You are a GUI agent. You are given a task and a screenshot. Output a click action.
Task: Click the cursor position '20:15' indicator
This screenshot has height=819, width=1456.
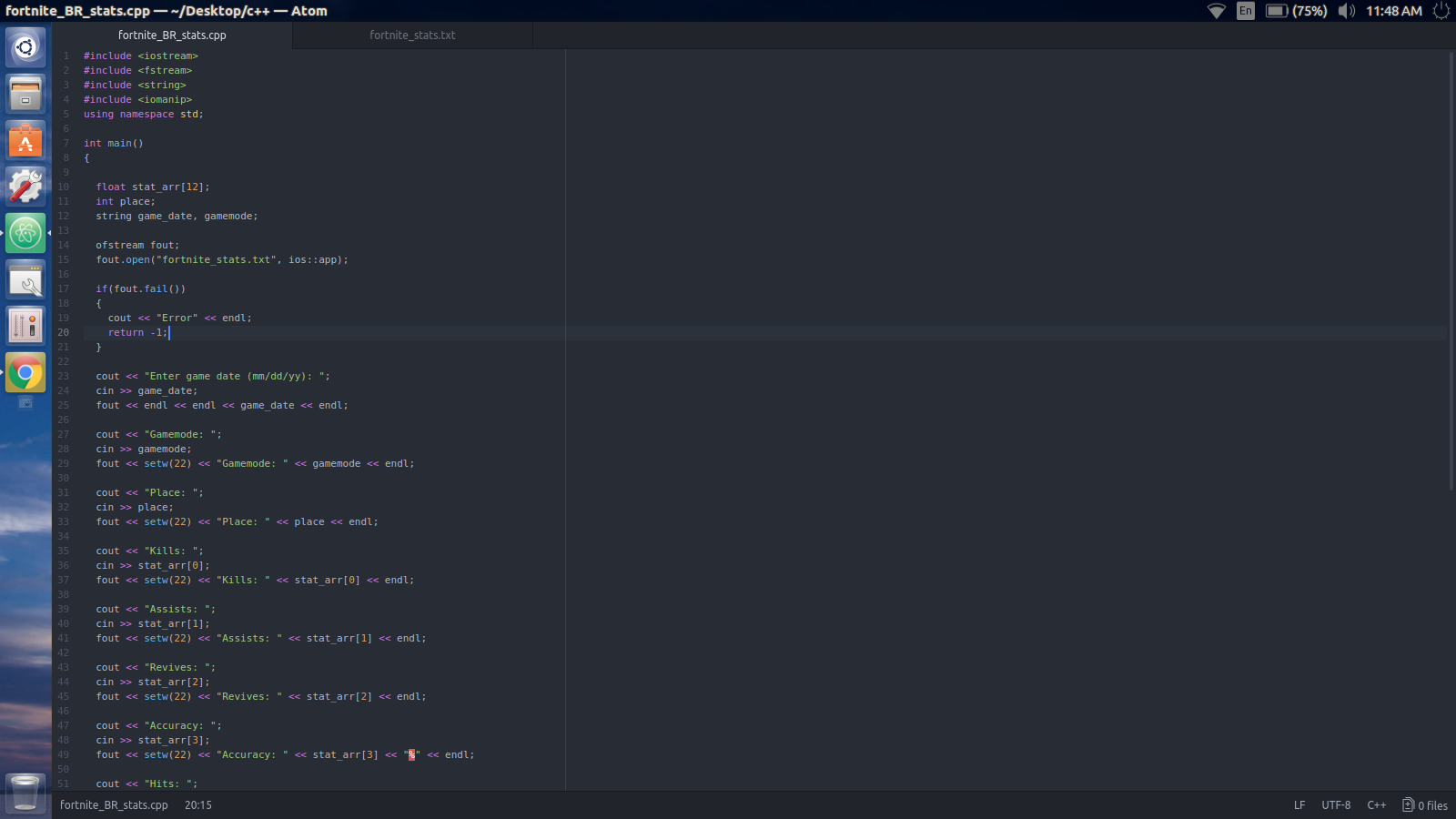(x=197, y=804)
